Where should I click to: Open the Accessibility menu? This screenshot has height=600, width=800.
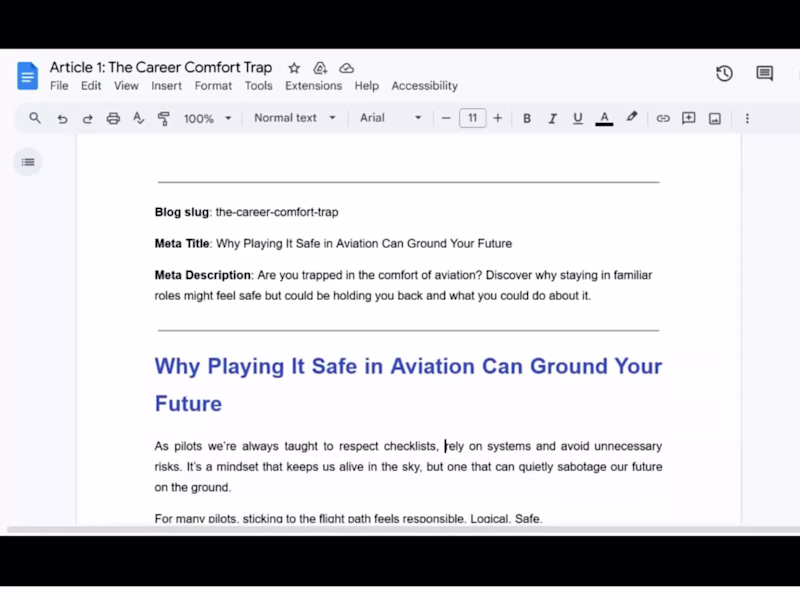[x=424, y=86]
